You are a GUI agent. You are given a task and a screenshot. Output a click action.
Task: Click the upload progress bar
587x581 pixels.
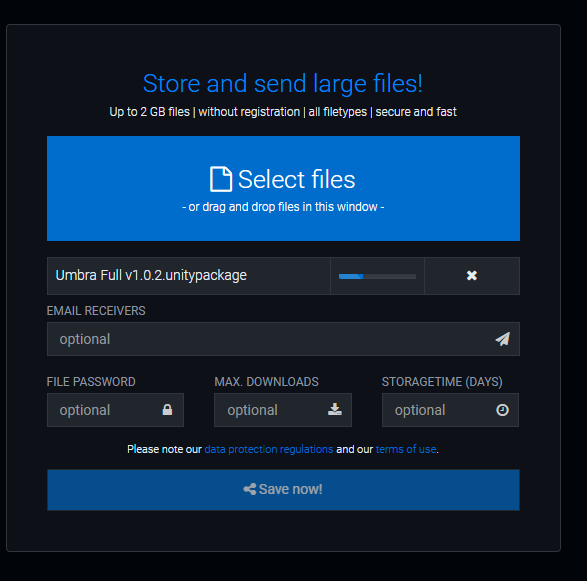377,276
